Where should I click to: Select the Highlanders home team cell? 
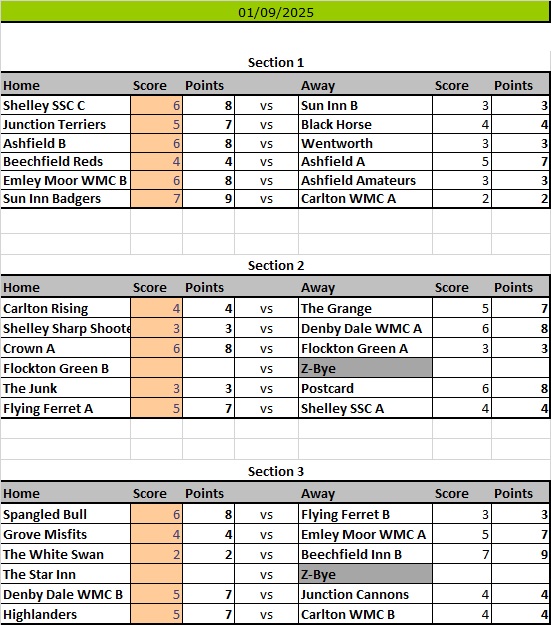[66, 614]
